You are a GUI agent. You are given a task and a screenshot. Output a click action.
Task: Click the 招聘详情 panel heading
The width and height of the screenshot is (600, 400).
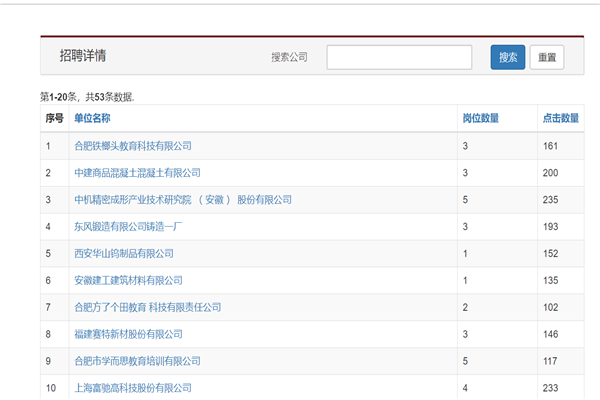tap(82, 57)
